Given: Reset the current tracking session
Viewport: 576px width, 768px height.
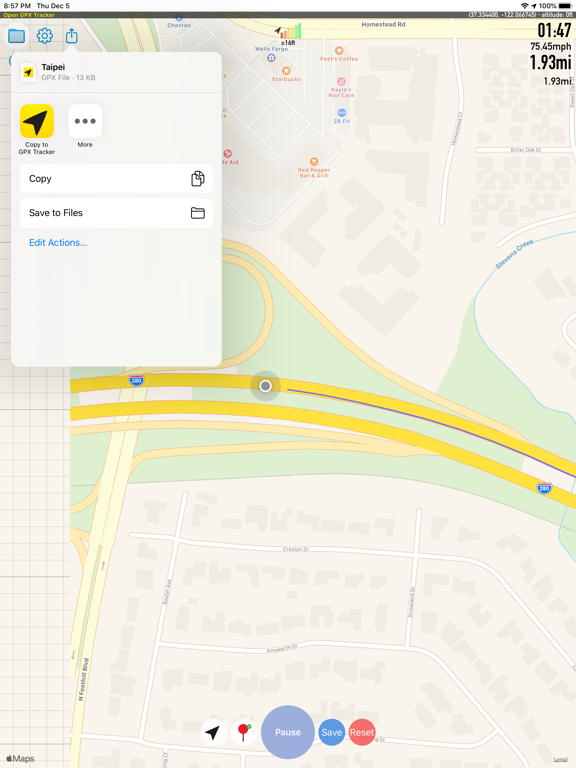Looking at the screenshot, I should [362, 733].
